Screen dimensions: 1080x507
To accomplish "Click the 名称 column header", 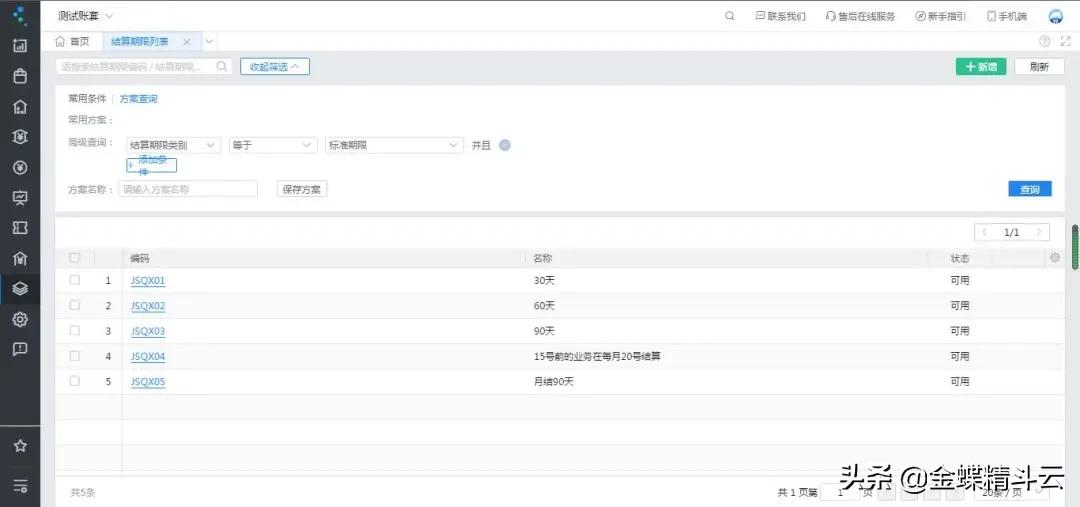I will point(543,258).
